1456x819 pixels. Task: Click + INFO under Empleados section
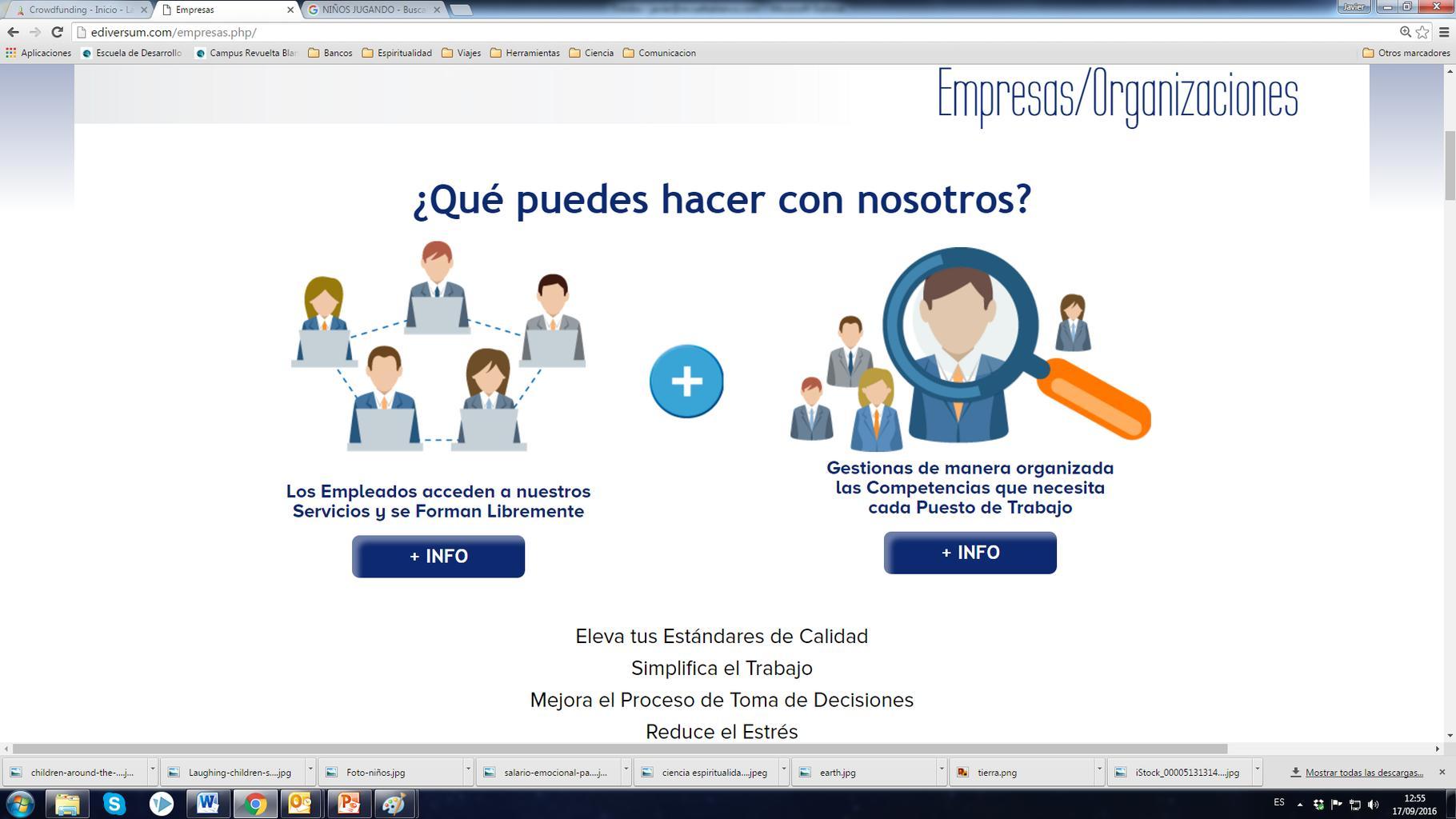click(438, 557)
